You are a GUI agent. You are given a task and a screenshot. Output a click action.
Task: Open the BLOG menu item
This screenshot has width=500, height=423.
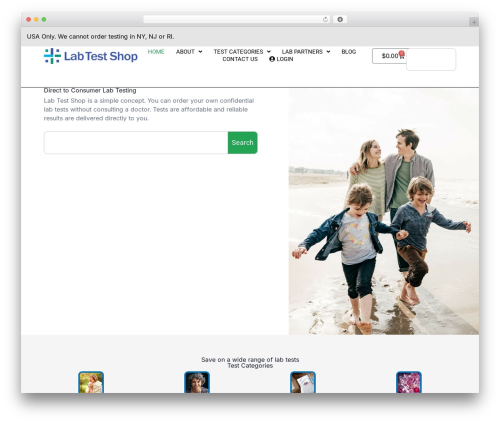pos(349,52)
